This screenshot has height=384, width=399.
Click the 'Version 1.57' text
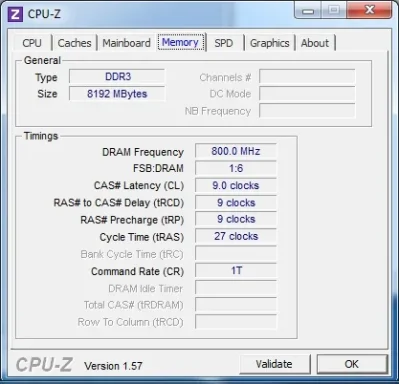[113, 366]
